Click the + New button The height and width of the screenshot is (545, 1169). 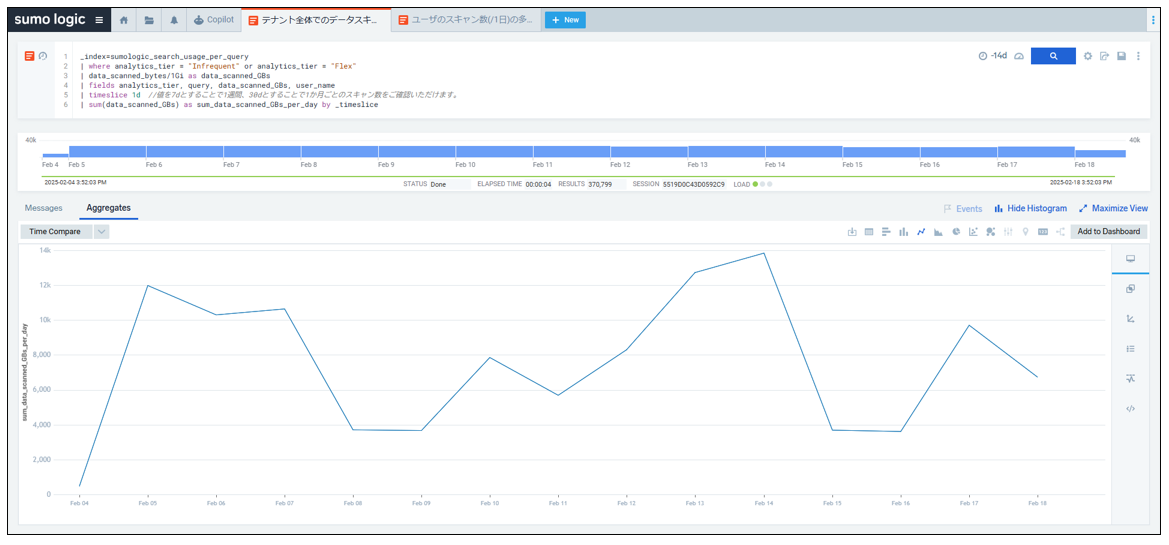(565, 20)
